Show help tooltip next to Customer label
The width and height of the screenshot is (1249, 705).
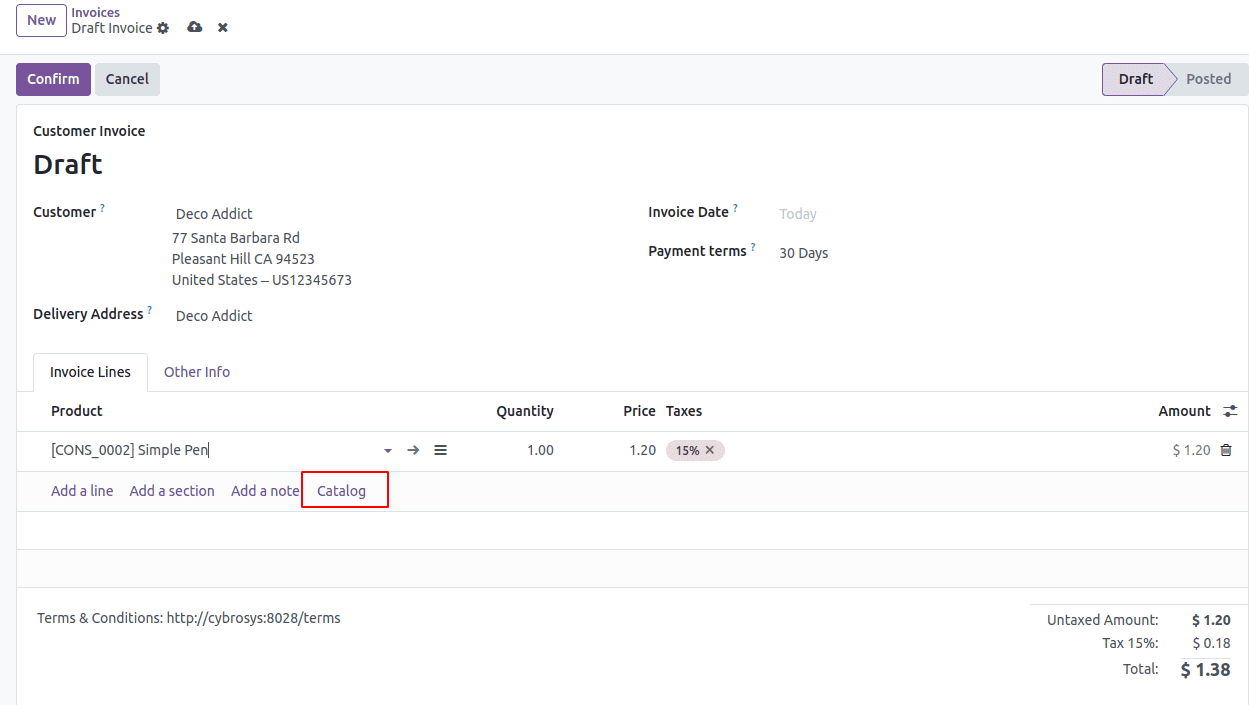tap(102, 208)
